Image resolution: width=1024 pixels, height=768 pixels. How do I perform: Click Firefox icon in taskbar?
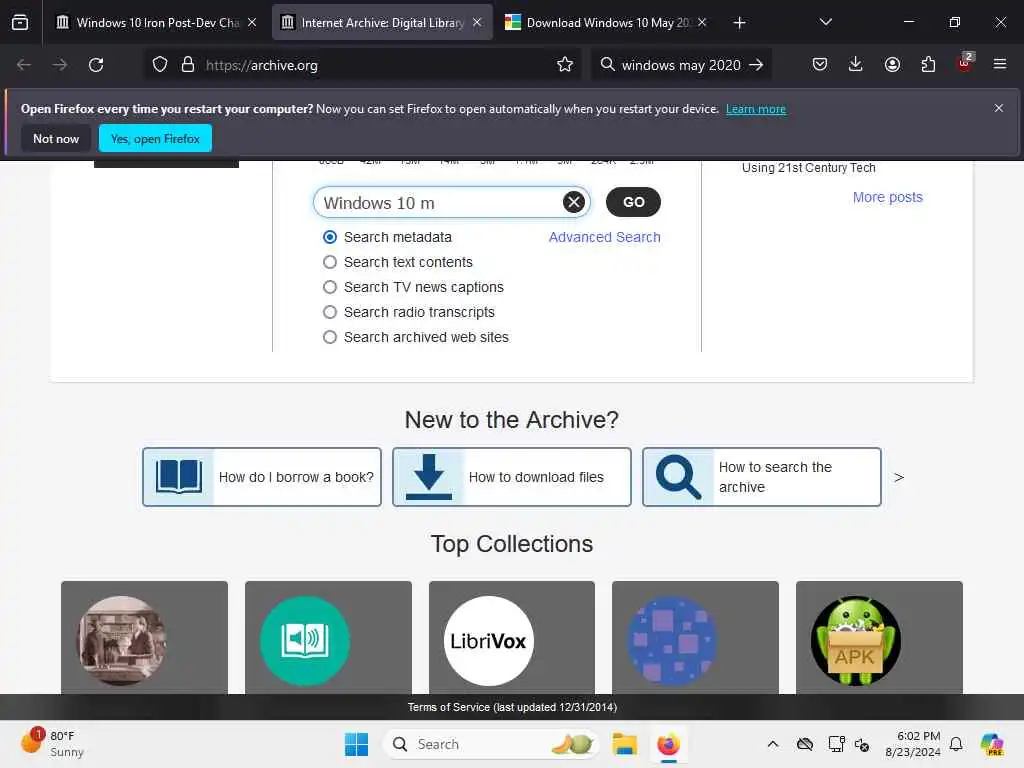coord(668,744)
